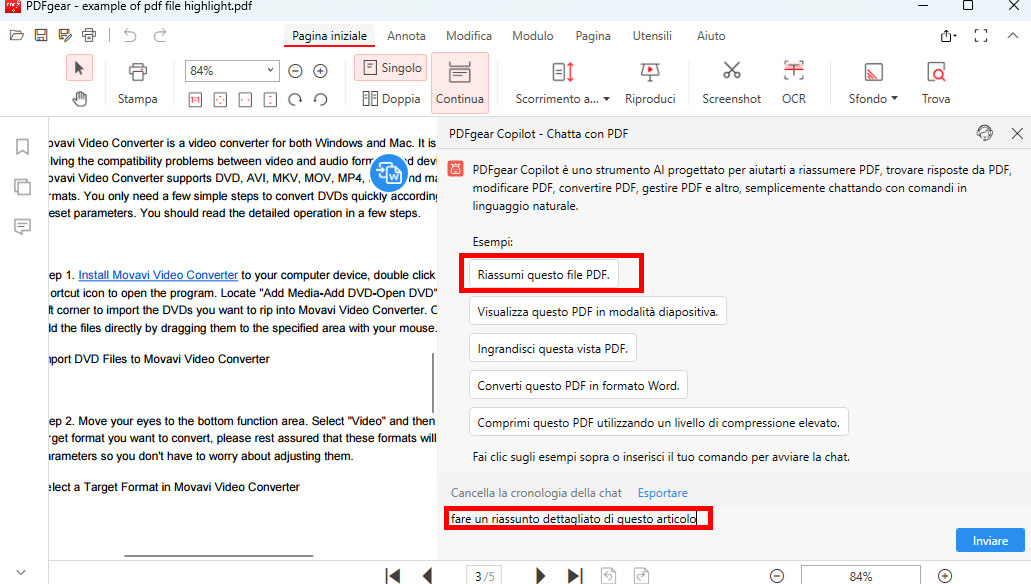Open the comments sidebar panel
This screenshot has width=1031, height=584.
click(x=22, y=227)
